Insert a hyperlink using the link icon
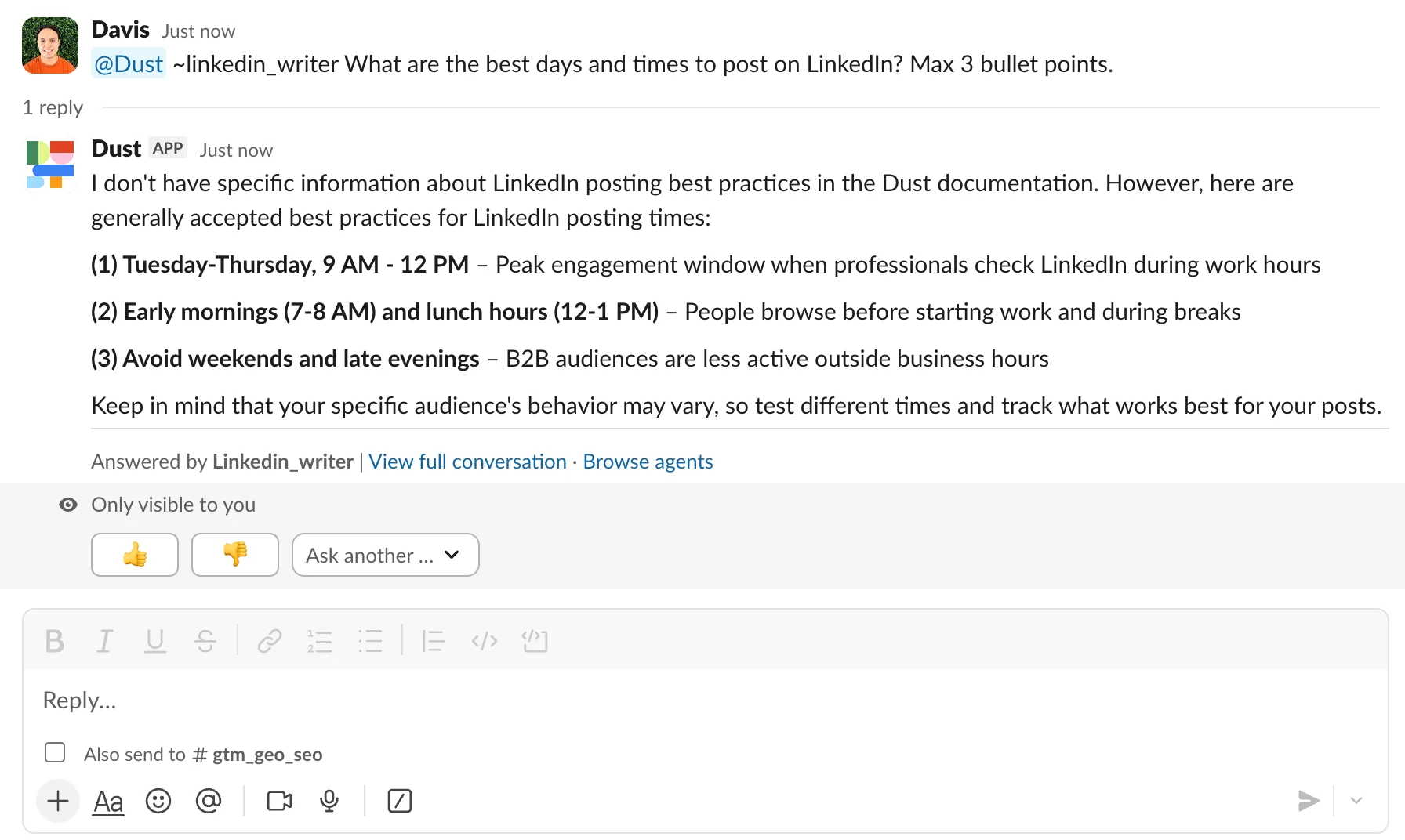1405x840 pixels. click(269, 641)
